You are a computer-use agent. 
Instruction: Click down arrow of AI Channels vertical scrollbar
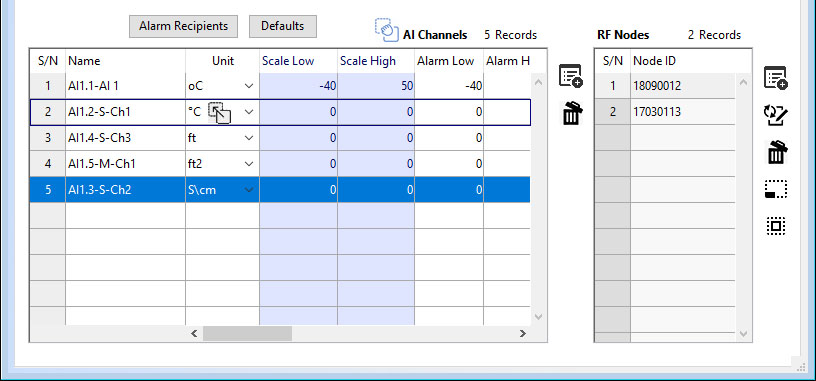point(539,316)
